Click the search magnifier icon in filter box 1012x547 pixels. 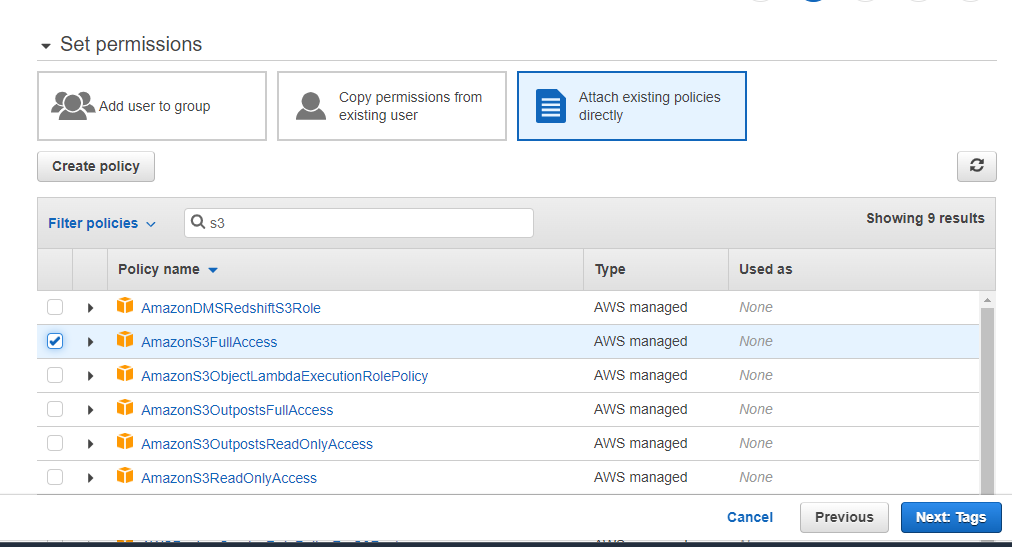click(x=198, y=222)
